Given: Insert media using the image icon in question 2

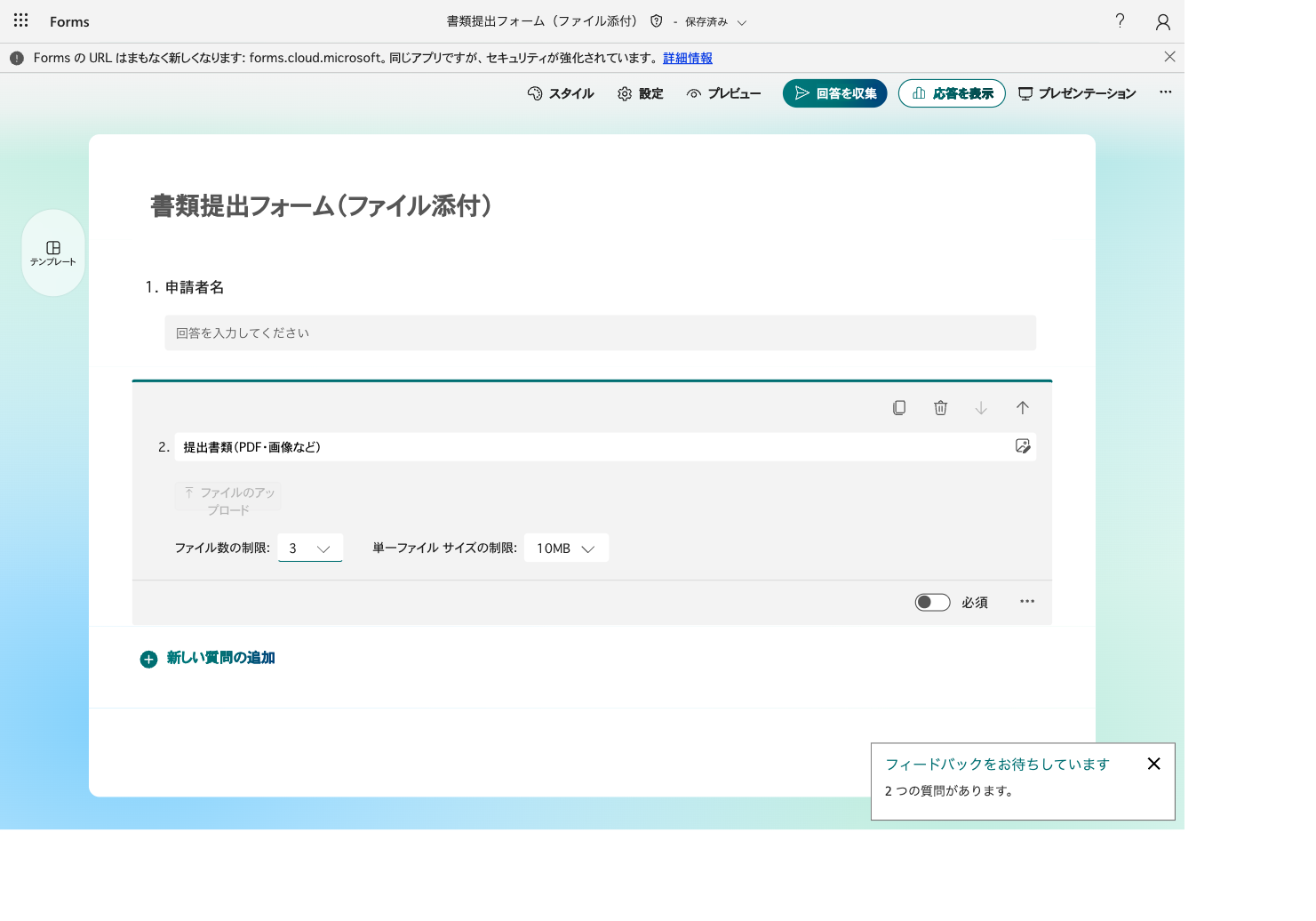Looking at the screenshot, I should [x=1023, y=446].
